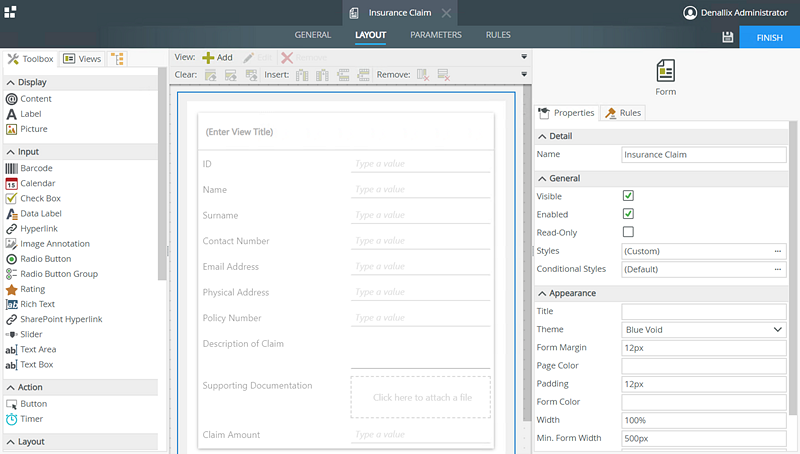Pick the Rating star control
This screenshot has width=800, height=454.
tap(32, 289)
